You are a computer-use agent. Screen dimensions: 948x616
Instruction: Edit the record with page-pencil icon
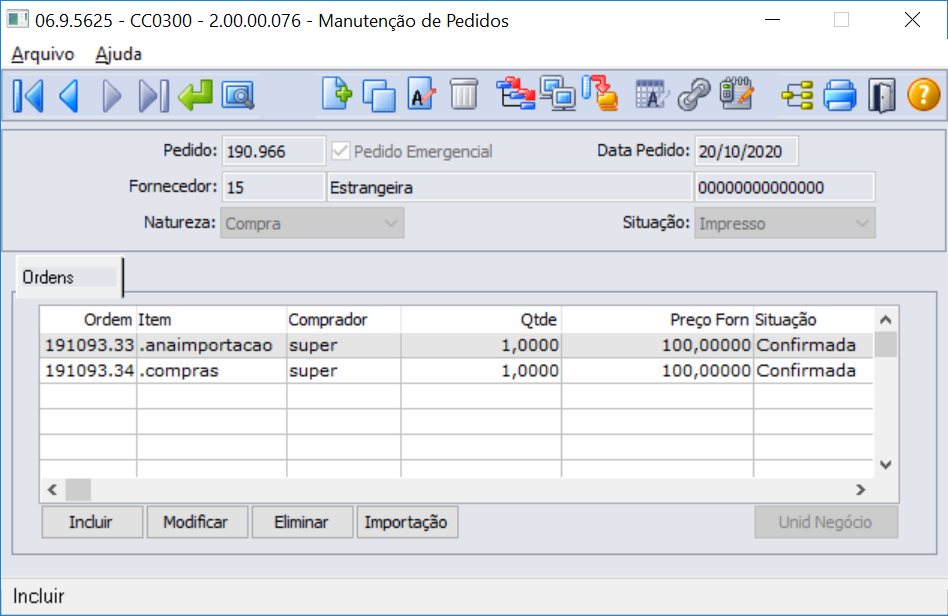tap(421, 94)
